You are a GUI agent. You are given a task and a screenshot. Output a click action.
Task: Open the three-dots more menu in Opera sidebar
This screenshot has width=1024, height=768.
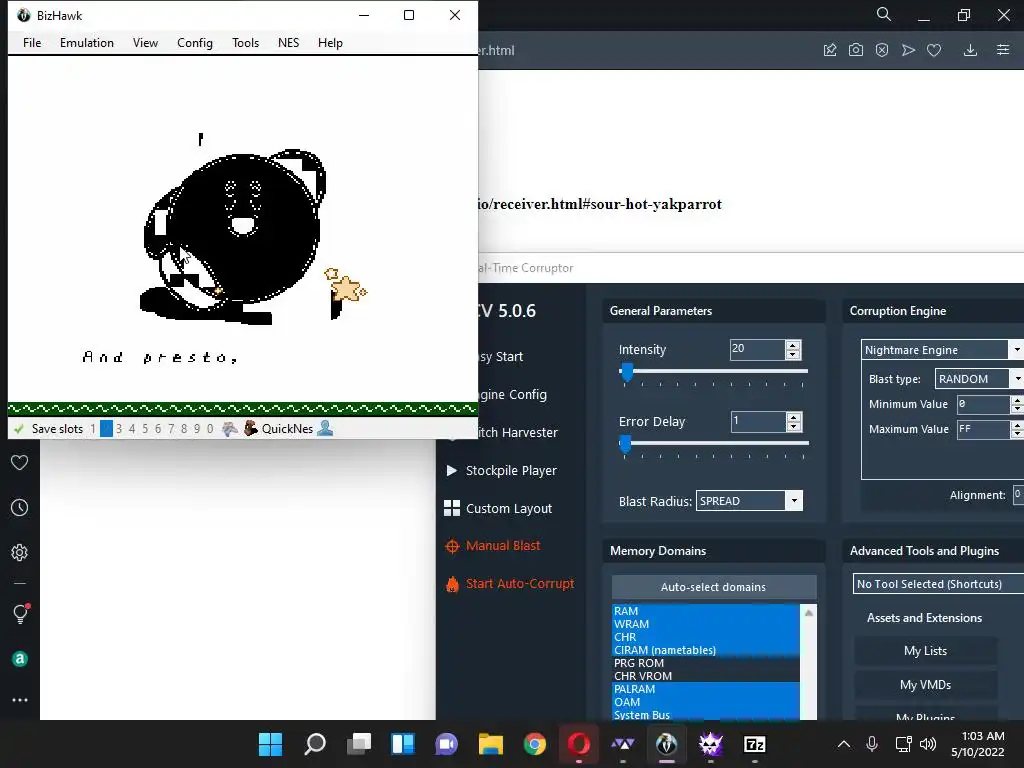pyautogui.click(x=20, y=700)
